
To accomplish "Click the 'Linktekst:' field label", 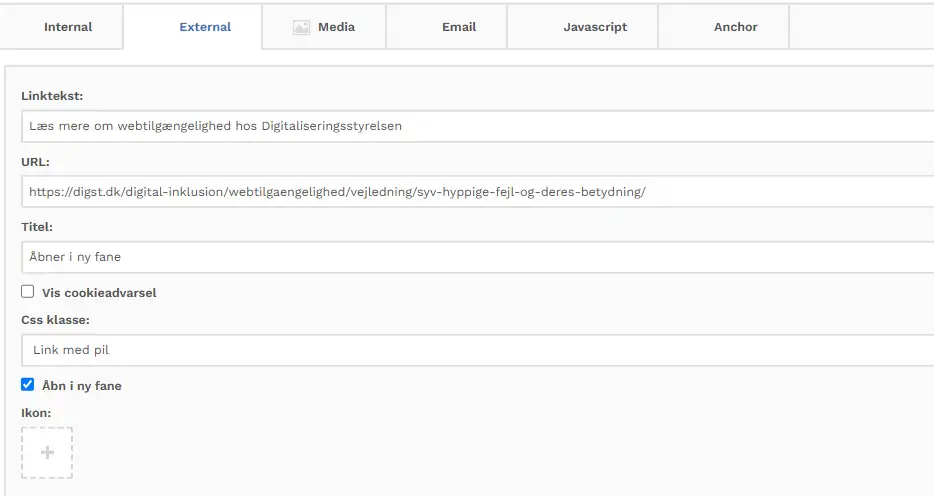I will (x=52, y=96).
